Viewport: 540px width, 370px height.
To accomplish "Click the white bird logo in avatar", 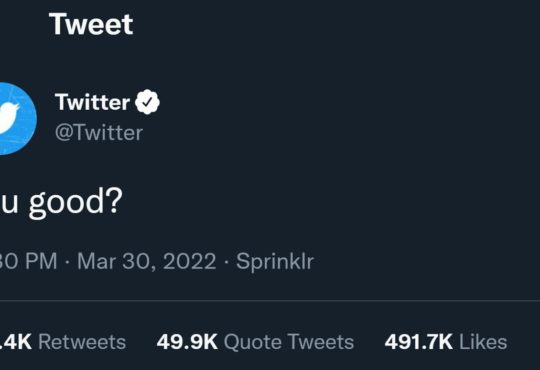I will point(9,118).
